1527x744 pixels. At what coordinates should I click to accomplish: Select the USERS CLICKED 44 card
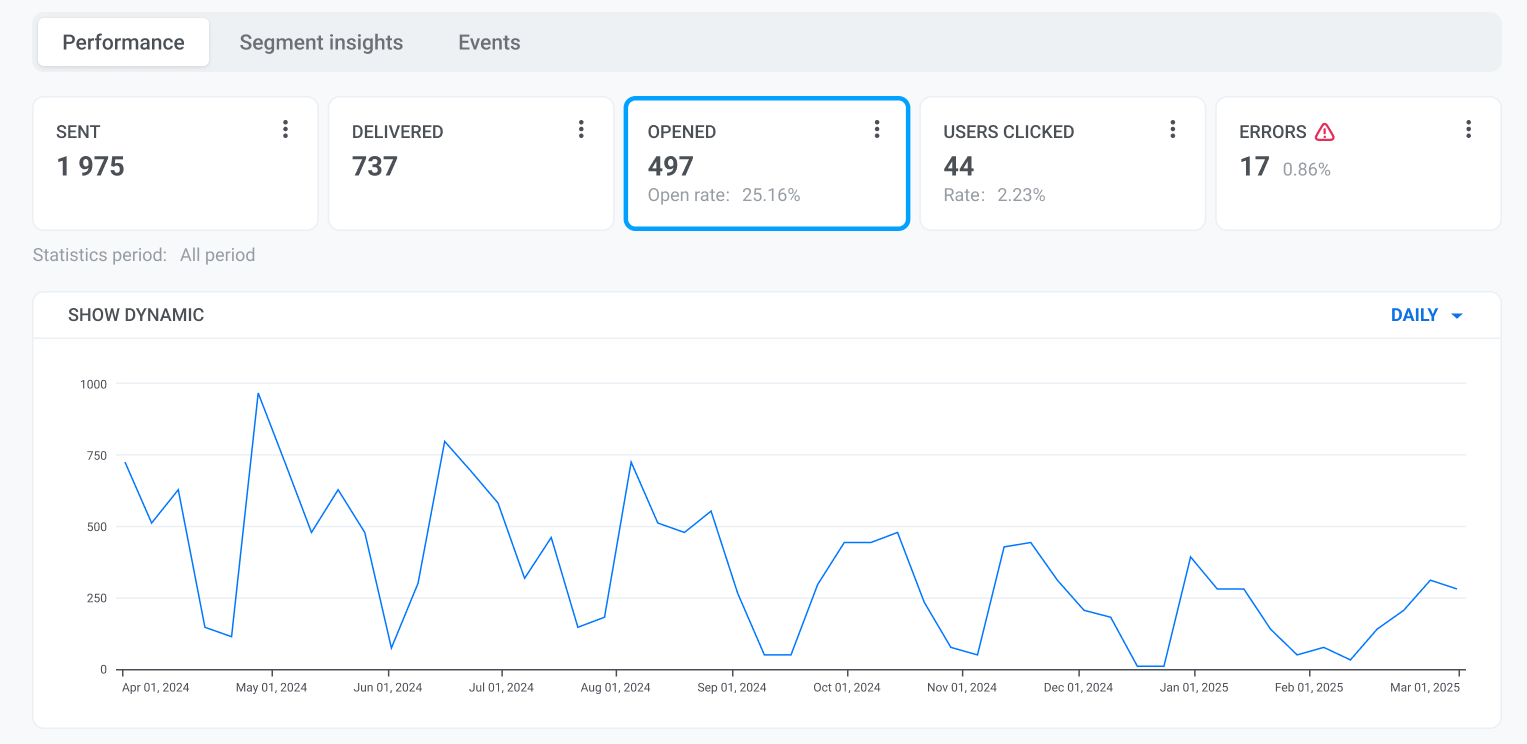click(1062, 180)
